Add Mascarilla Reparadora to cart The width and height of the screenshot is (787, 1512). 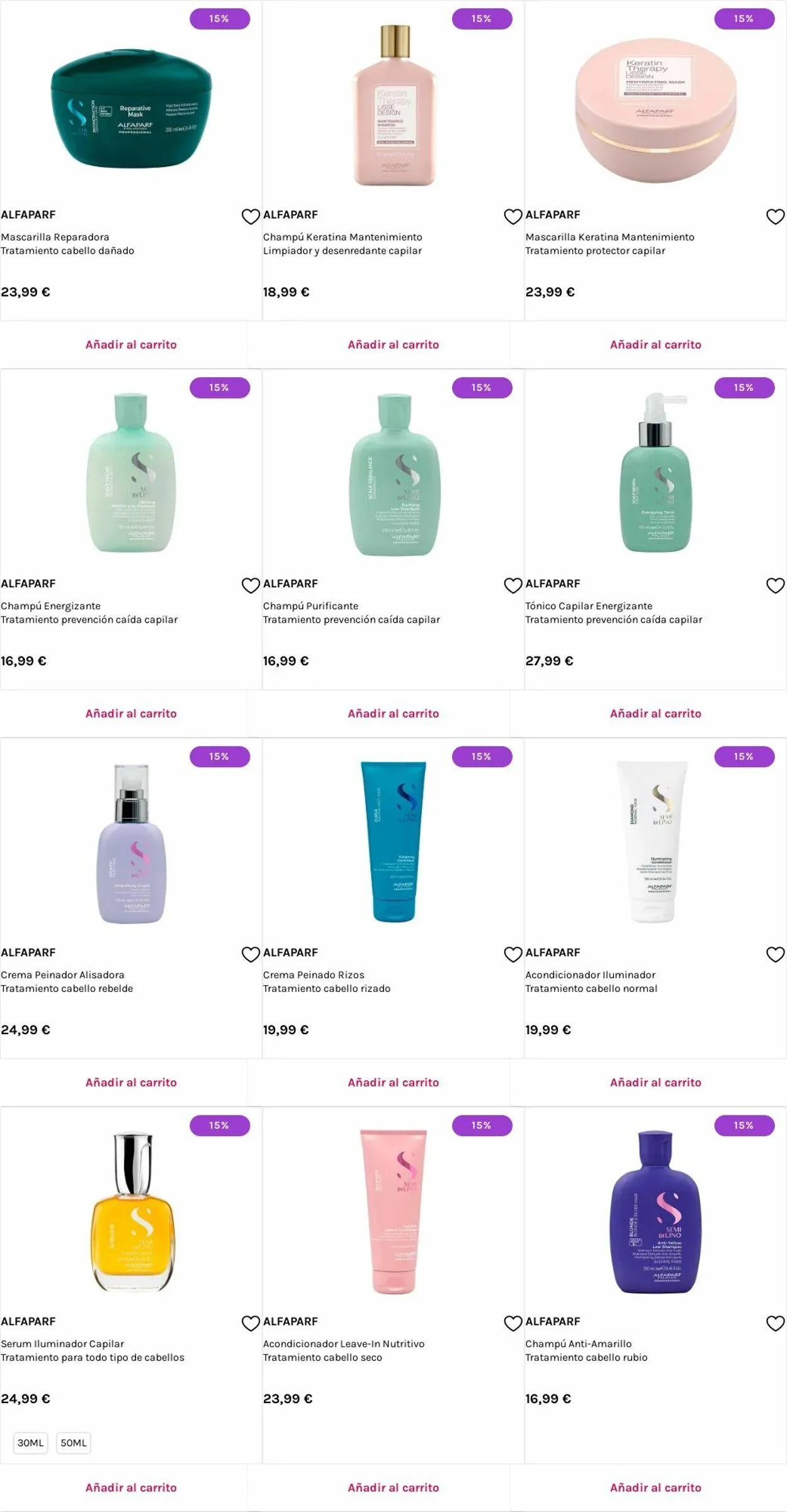coord(131,344)
